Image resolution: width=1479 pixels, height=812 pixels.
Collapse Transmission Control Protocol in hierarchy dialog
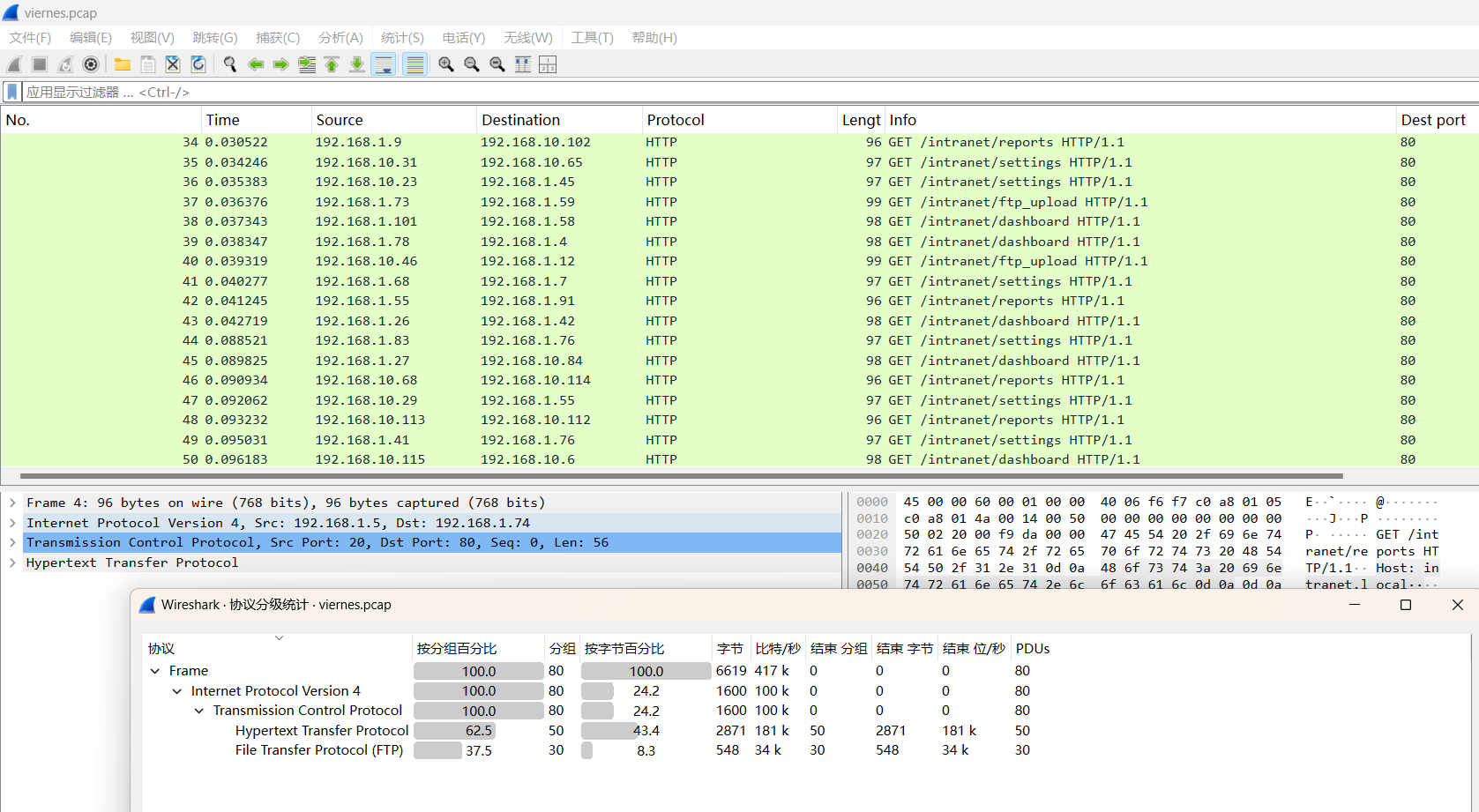coord(199,711)
